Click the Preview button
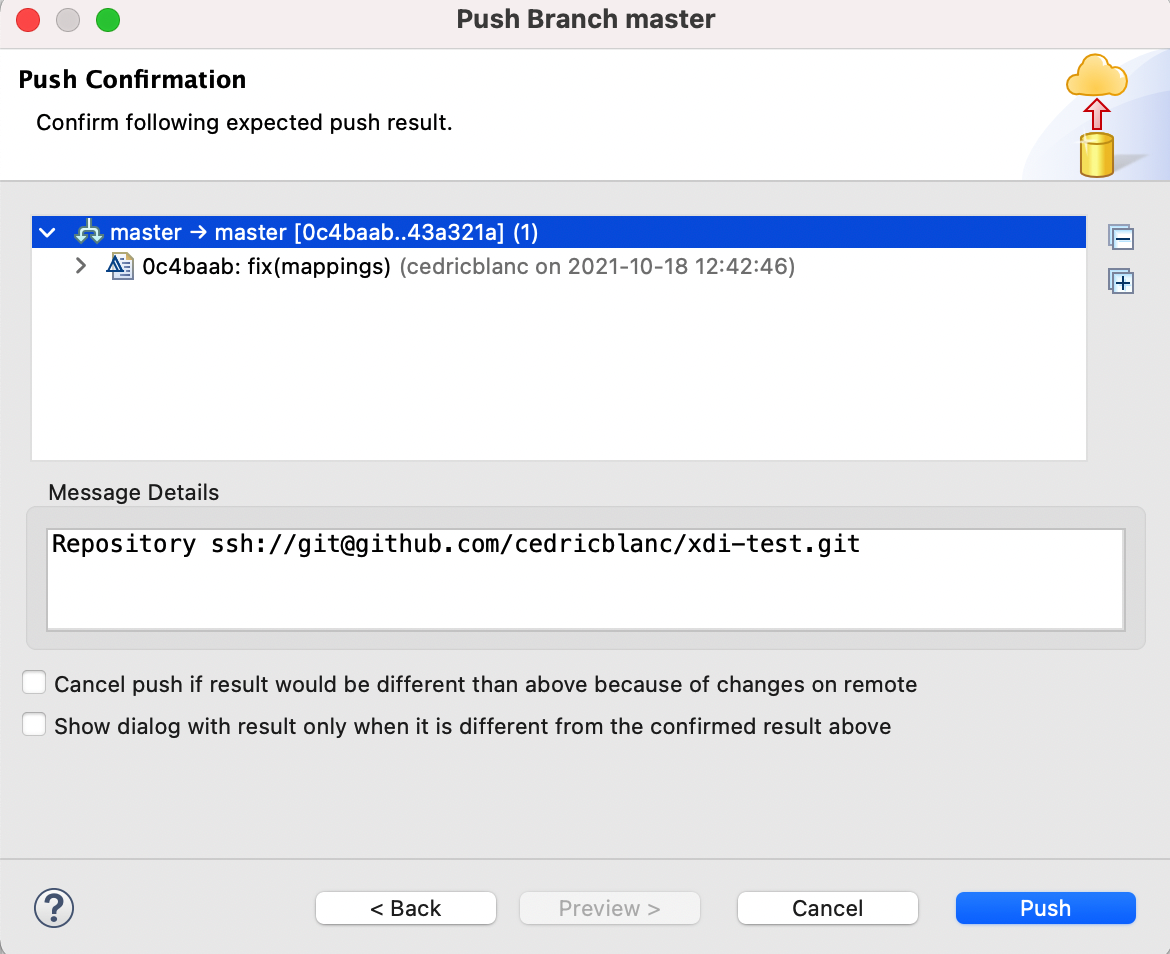The image size is (1170, 954). [x=609, y=908]
